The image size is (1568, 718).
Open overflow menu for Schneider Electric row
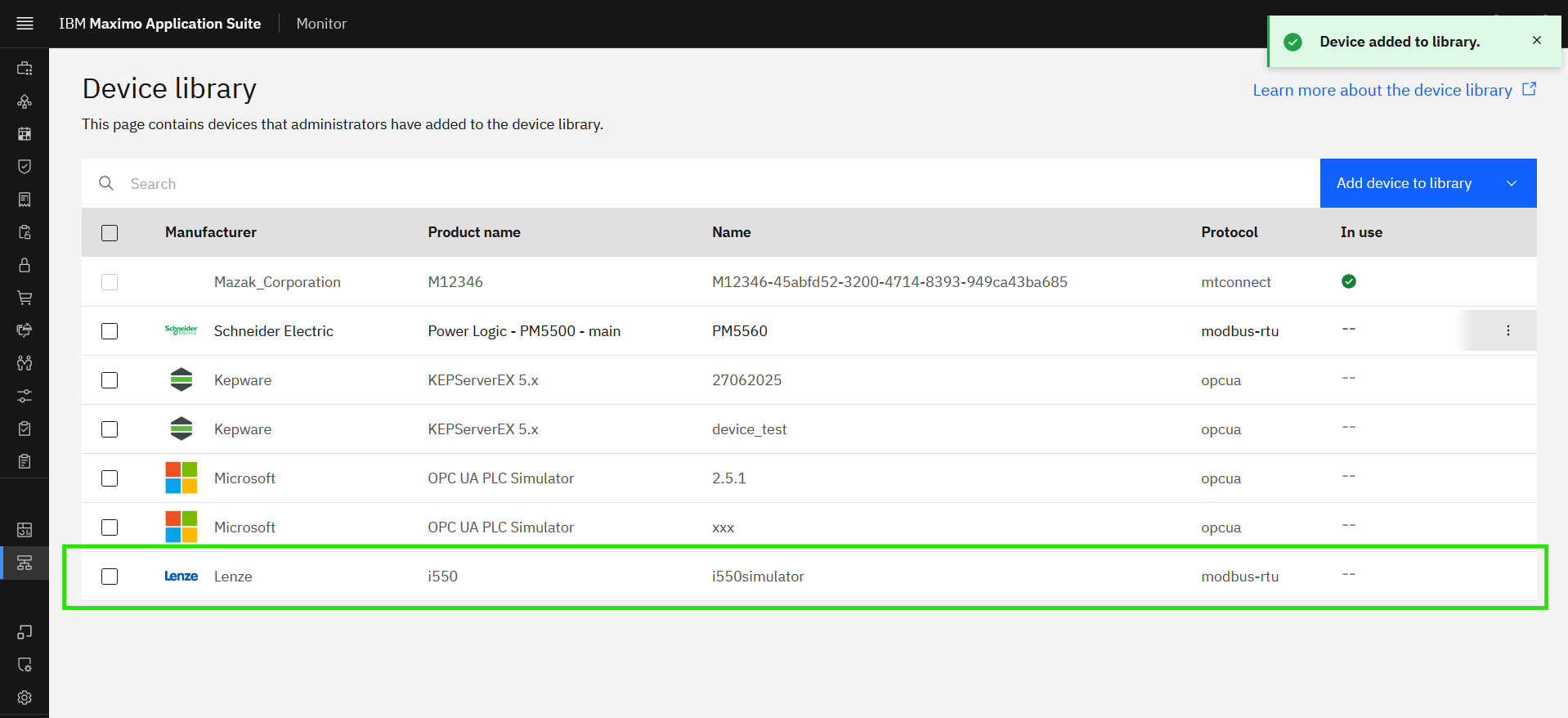[x=1508, y=330]
